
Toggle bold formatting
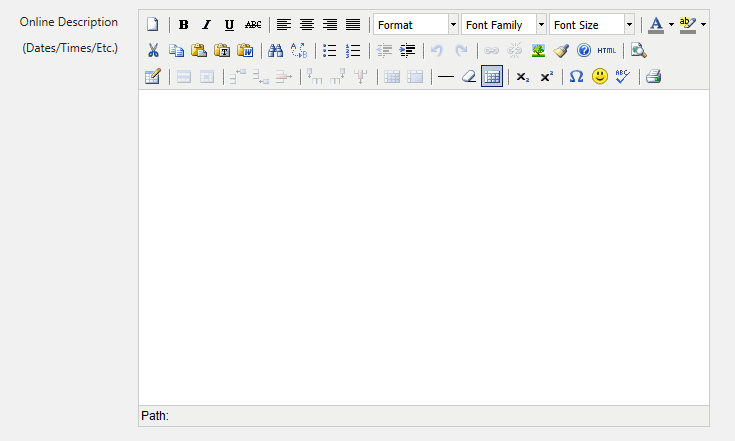pos(184,24)
